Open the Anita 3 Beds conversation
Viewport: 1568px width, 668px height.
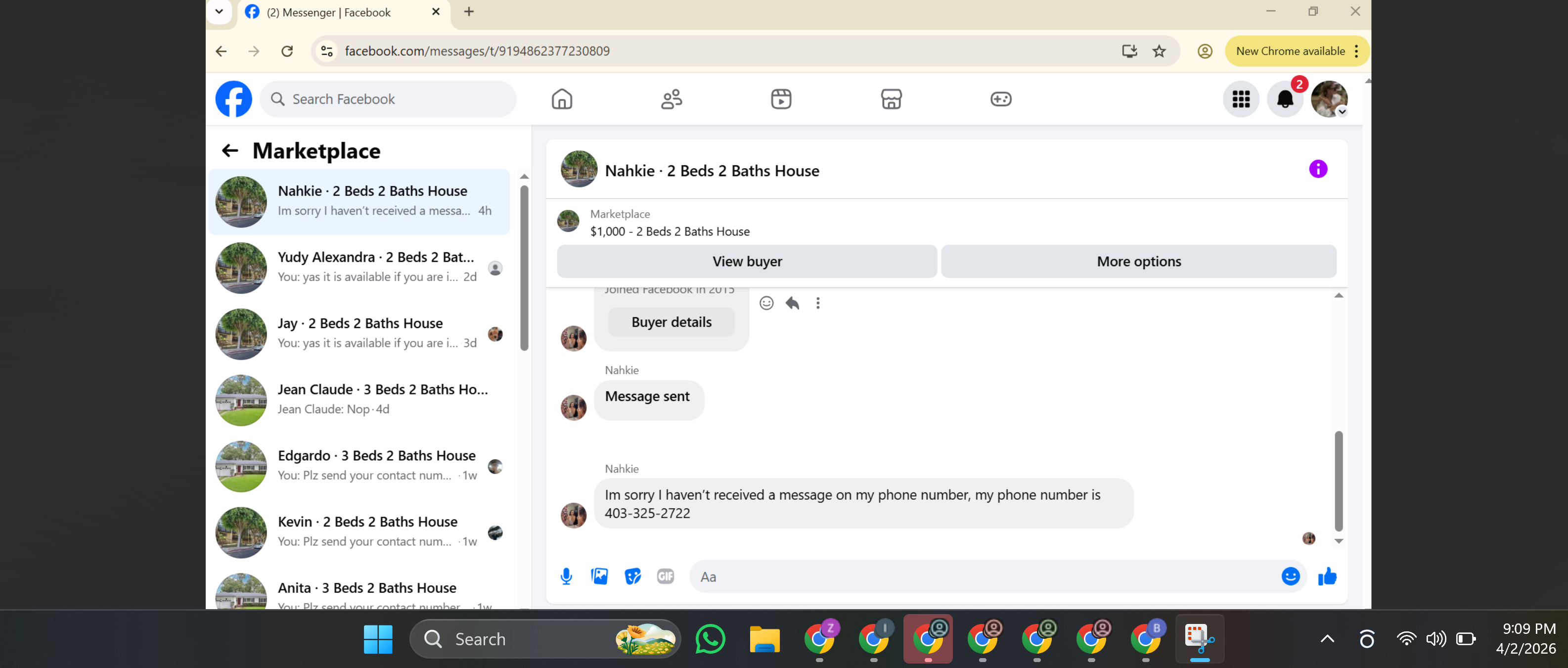(359, 589)
